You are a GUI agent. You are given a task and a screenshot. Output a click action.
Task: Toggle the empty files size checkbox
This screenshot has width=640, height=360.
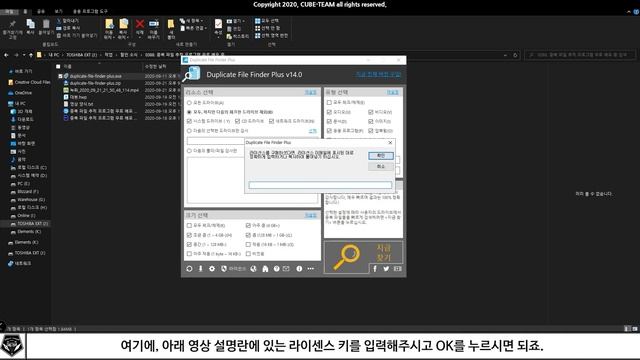(x=248, y=254)
